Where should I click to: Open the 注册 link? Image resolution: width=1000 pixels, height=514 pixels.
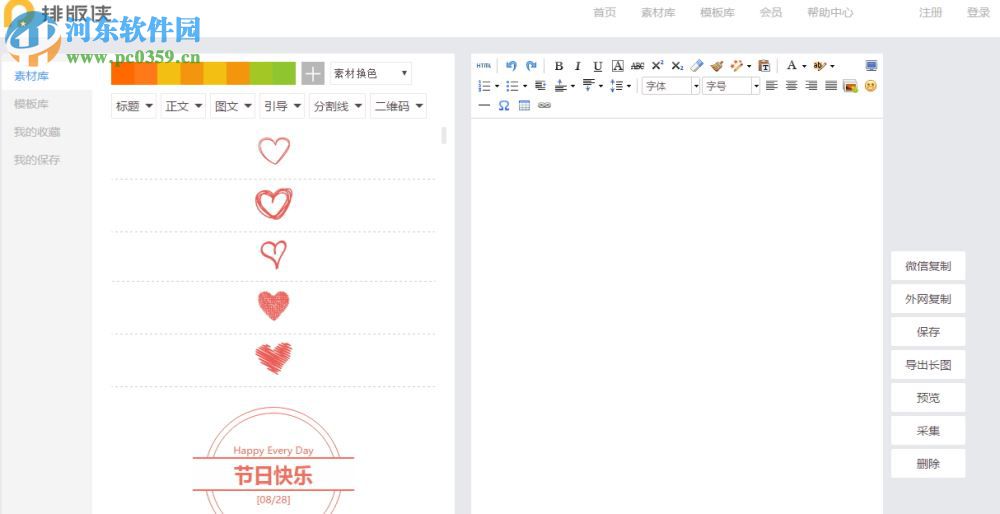[x=930, y=12]
